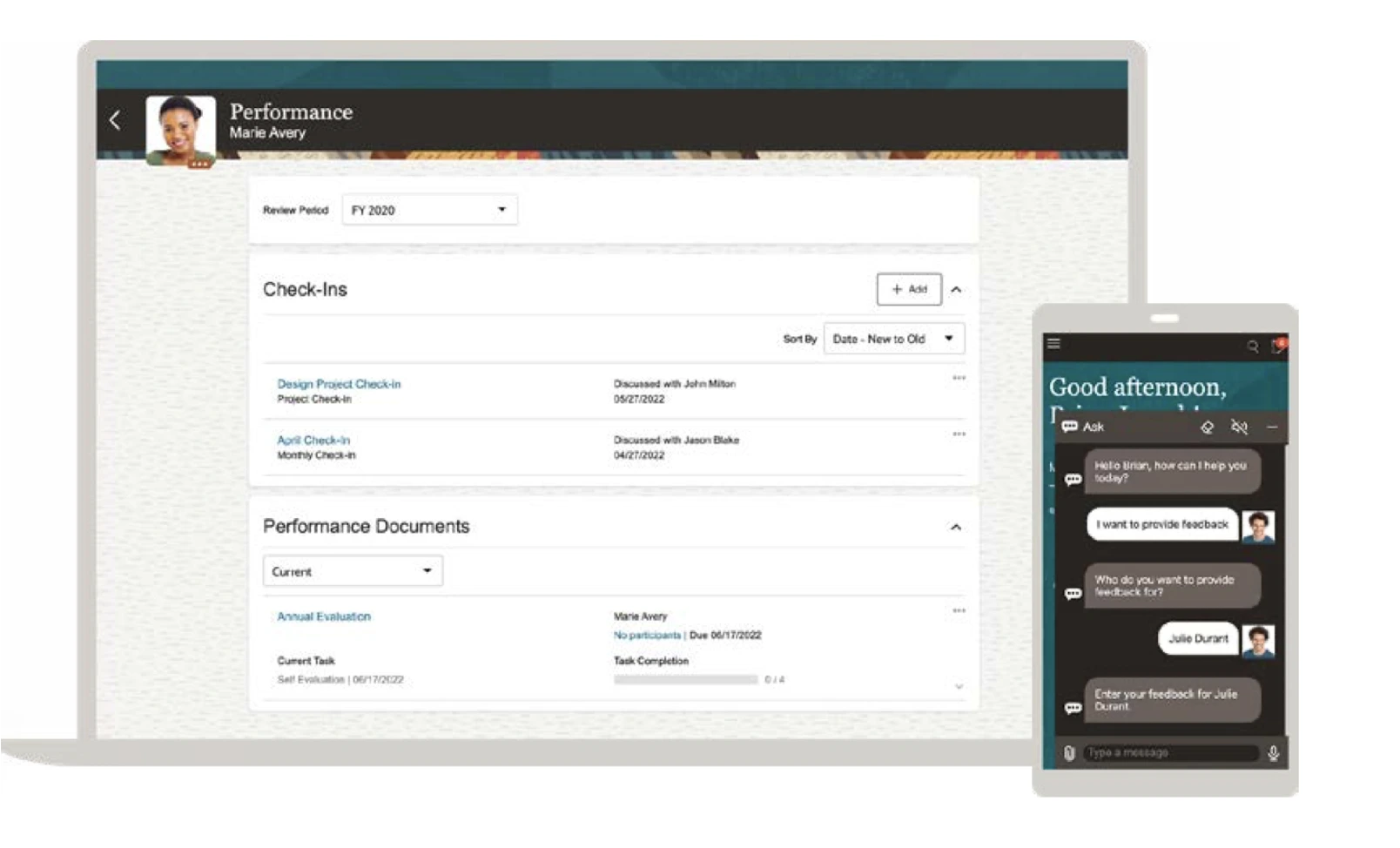This screenshot has height=848, width=1400.
Task: Click the attachment paperclip in chat
Action: point(1069,753)
